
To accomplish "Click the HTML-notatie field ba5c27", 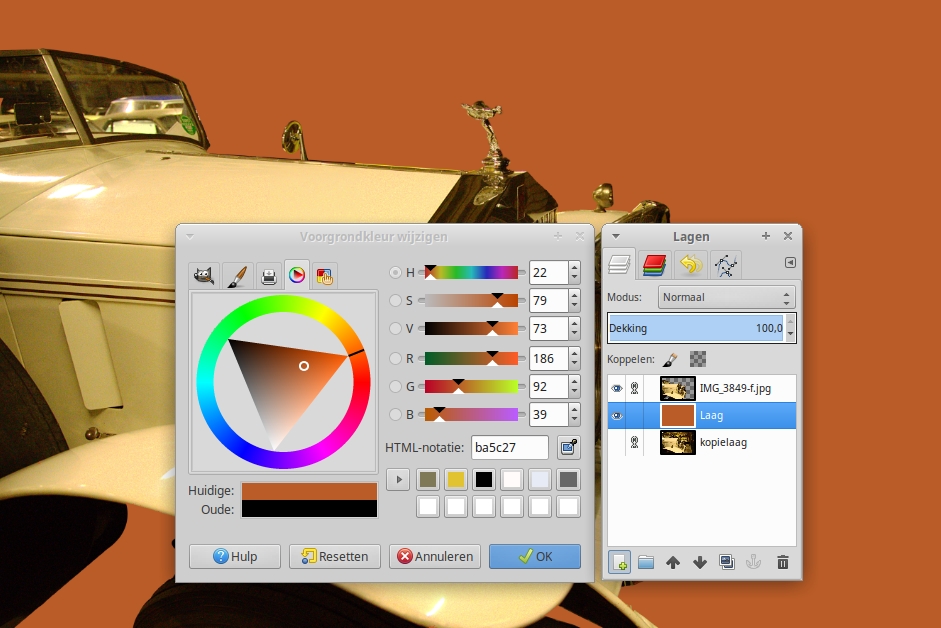I will tap(510, 447).
